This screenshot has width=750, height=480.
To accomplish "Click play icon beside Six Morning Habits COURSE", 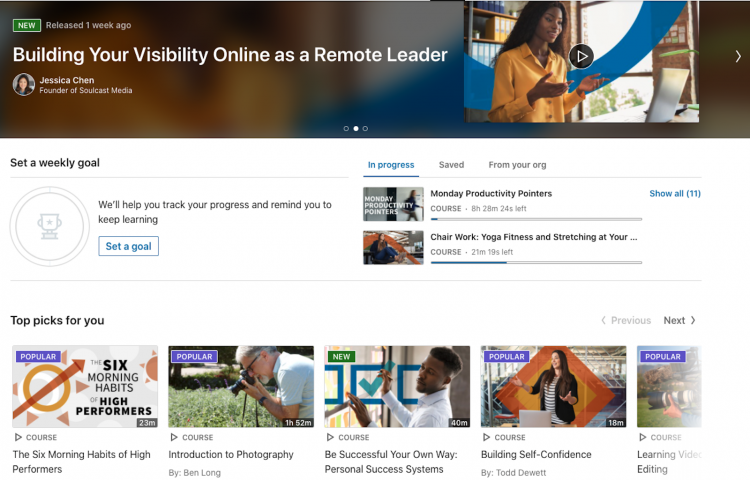I will 18,437.
